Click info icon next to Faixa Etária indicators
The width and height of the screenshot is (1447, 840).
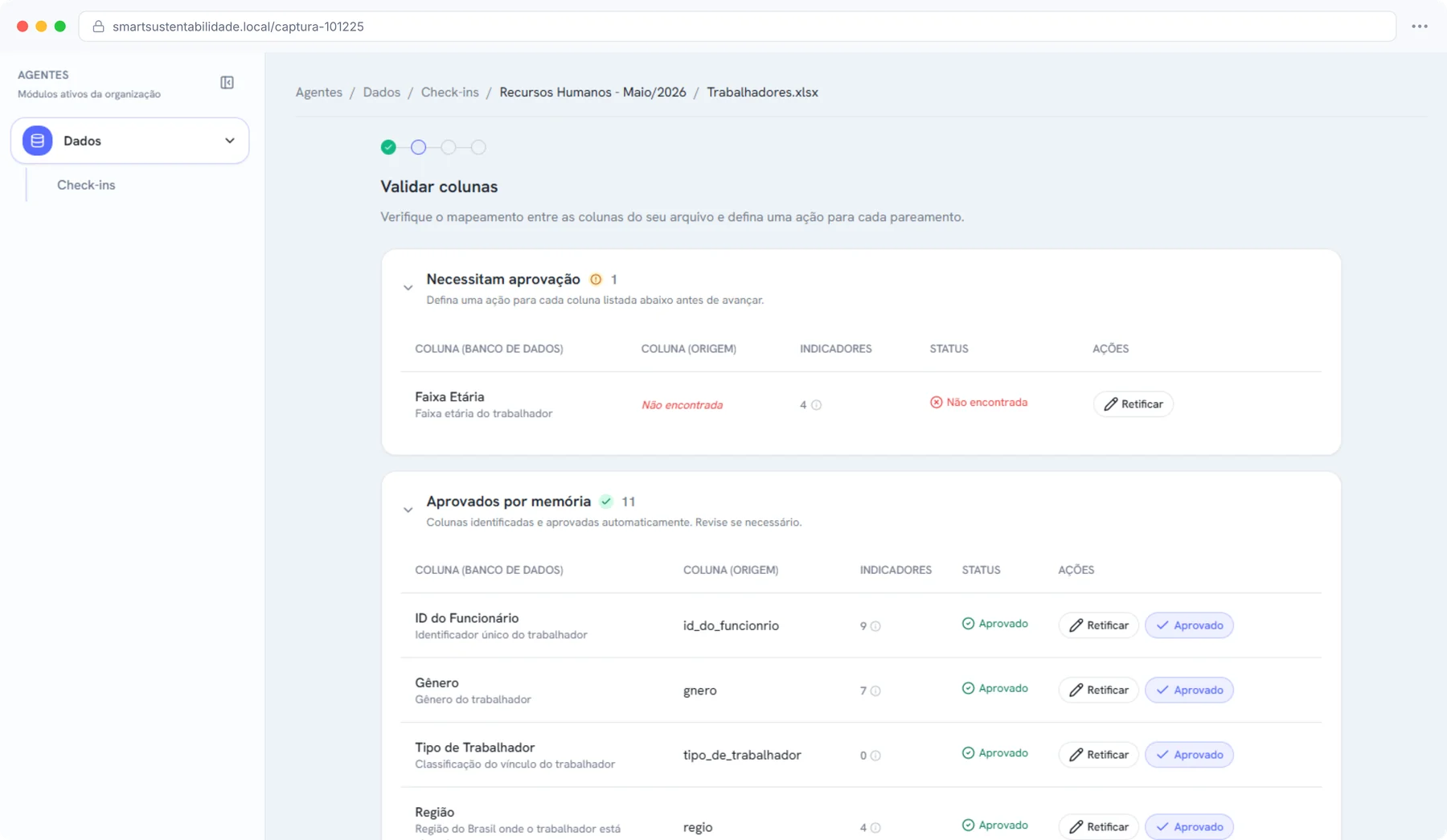coord(816,405)
